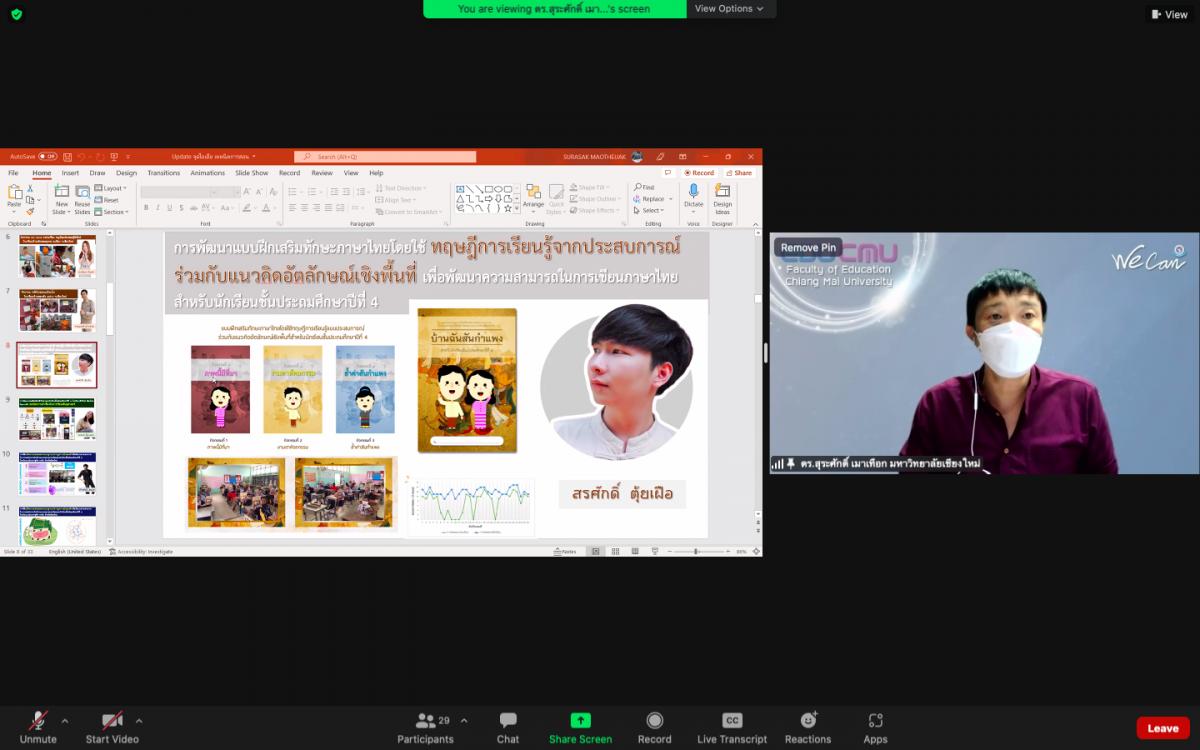Switch to the Transitions tab
Viewport: 1200px width, 750px height.
[x=164, y=173]
